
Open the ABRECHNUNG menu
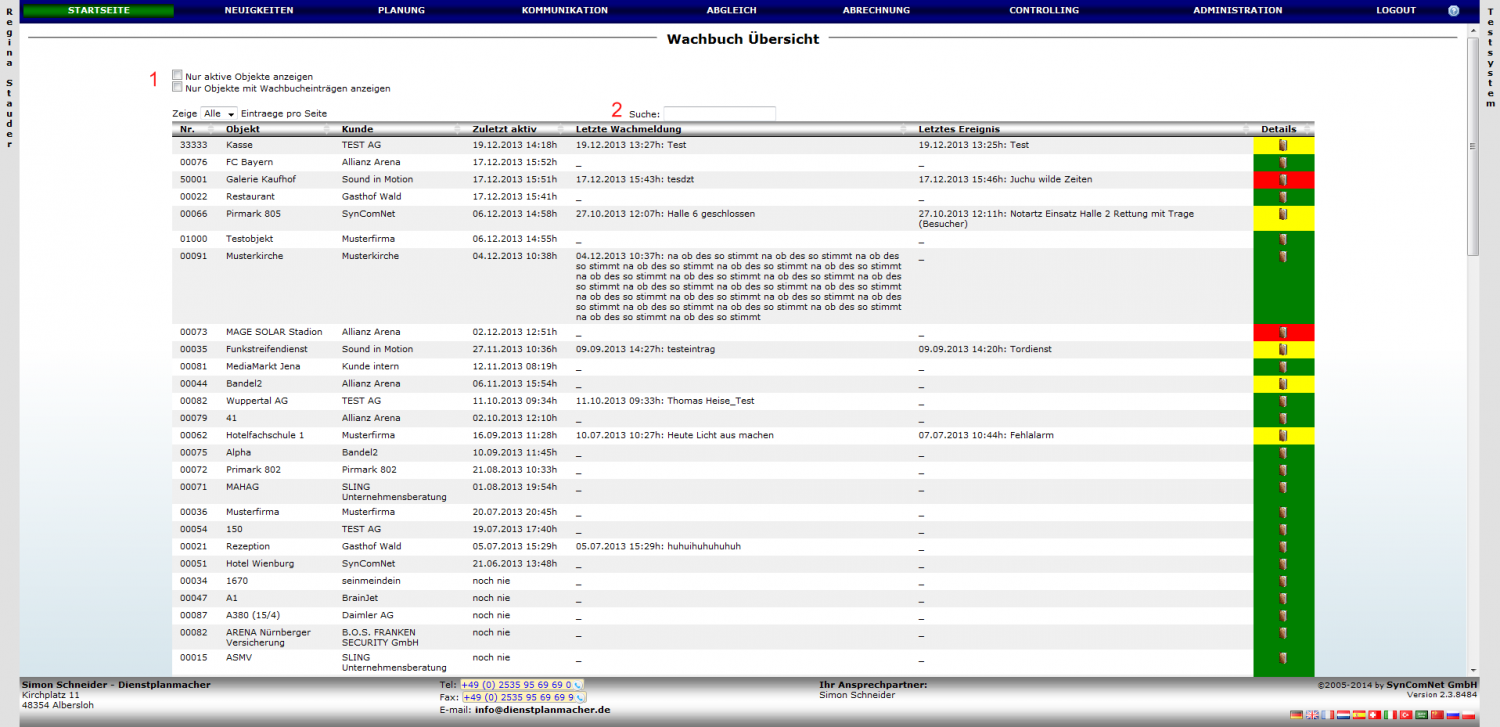[877, 11]
